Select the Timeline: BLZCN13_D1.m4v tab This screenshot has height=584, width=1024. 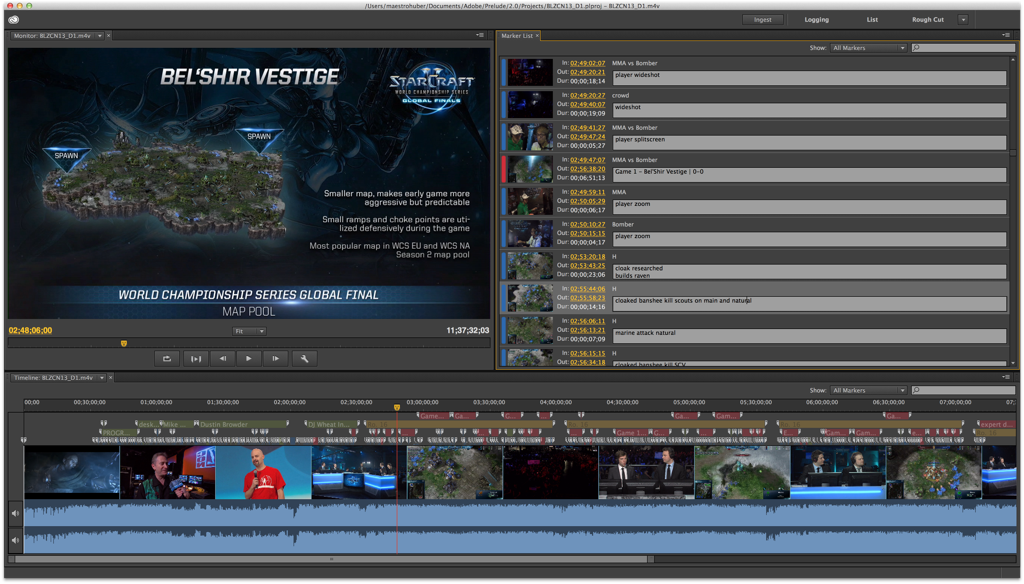[x=54, y=378]
